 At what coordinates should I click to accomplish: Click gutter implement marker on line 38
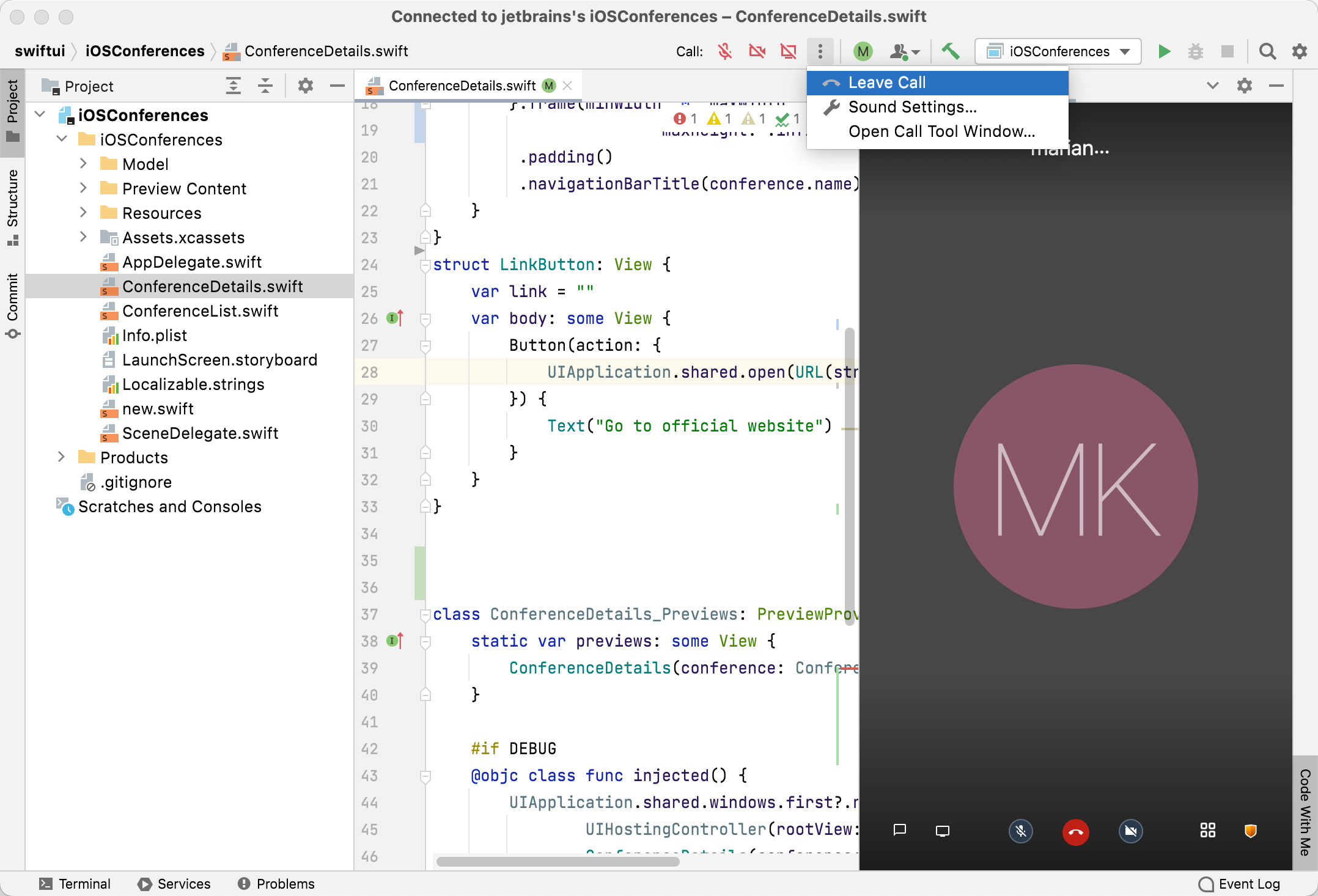[395, 641]
